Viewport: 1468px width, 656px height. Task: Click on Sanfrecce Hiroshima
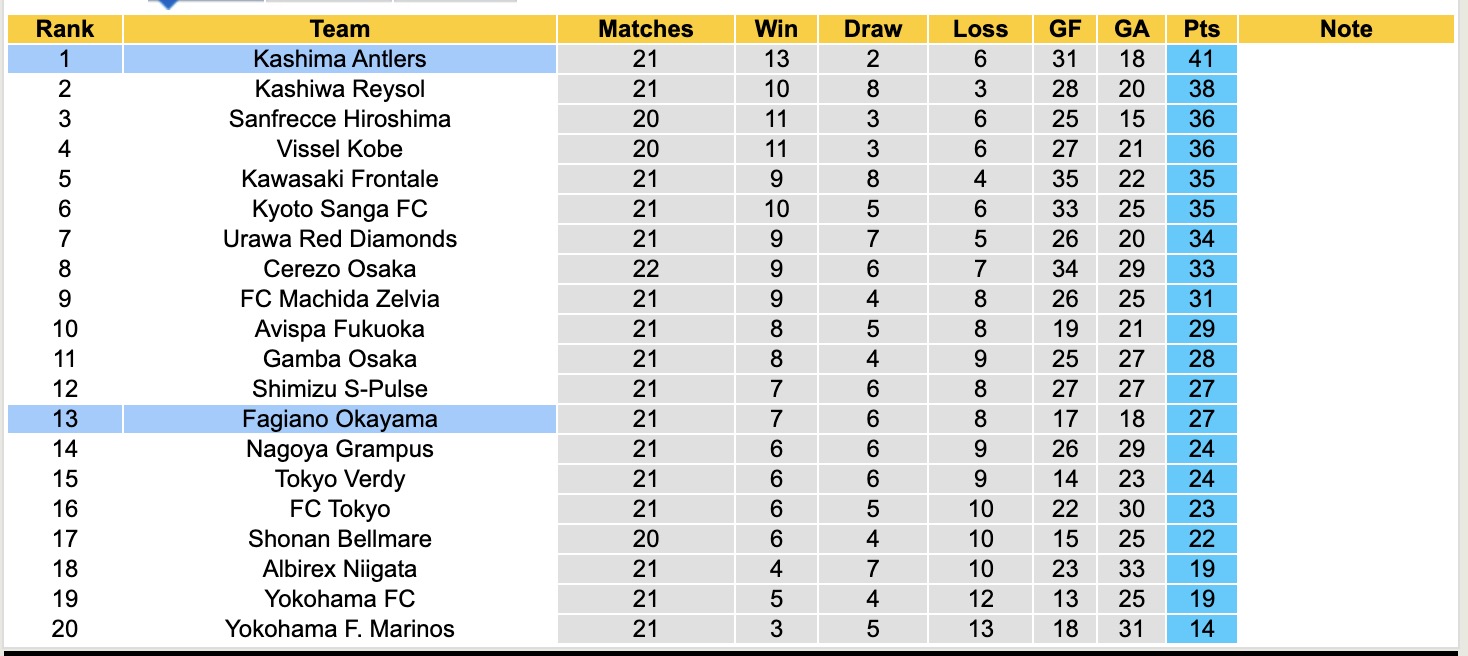(x=340, y=119)
